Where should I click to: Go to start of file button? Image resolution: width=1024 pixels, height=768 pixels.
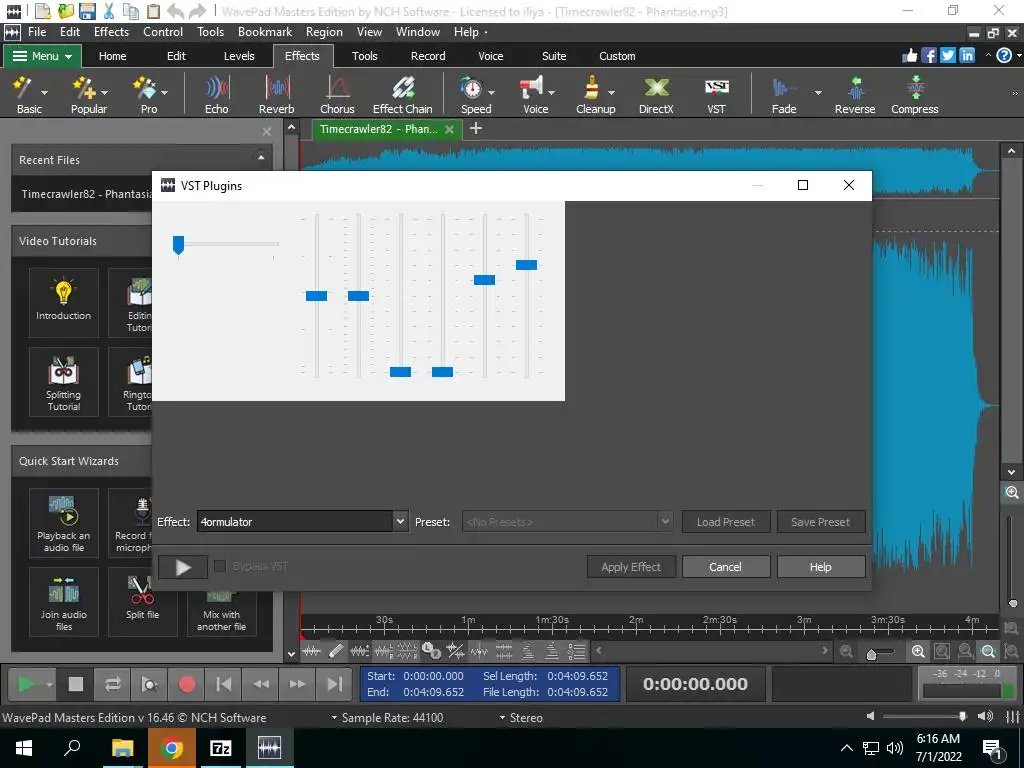pyautogui.click(x=223, y=684)
